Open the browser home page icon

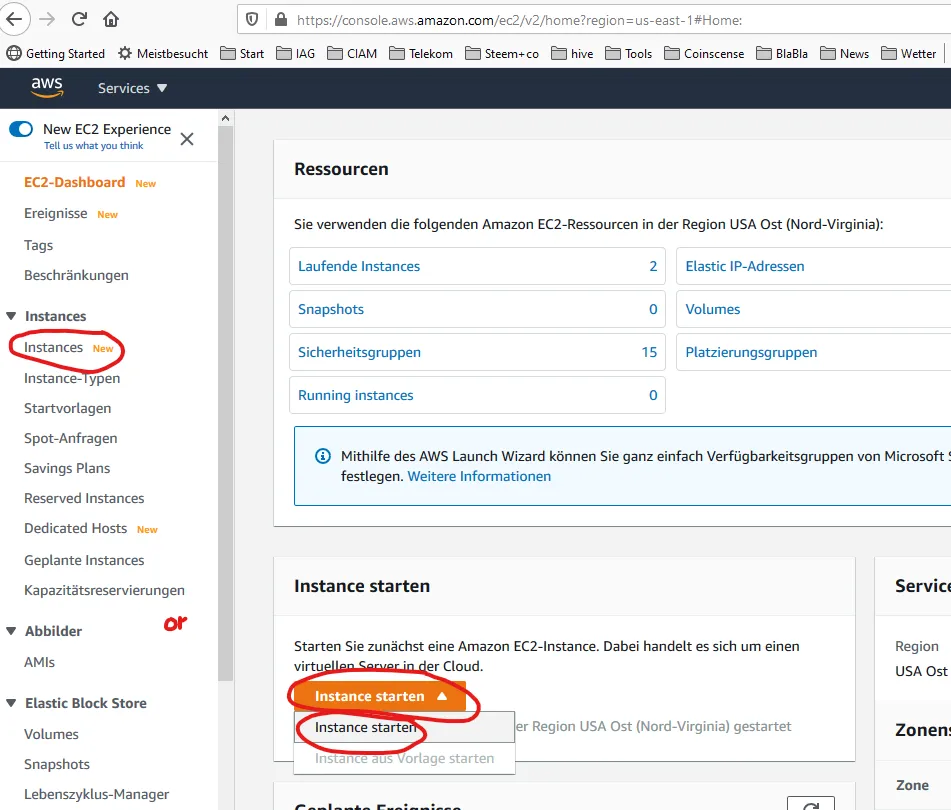pyautogui.click(x=111, y=19)
